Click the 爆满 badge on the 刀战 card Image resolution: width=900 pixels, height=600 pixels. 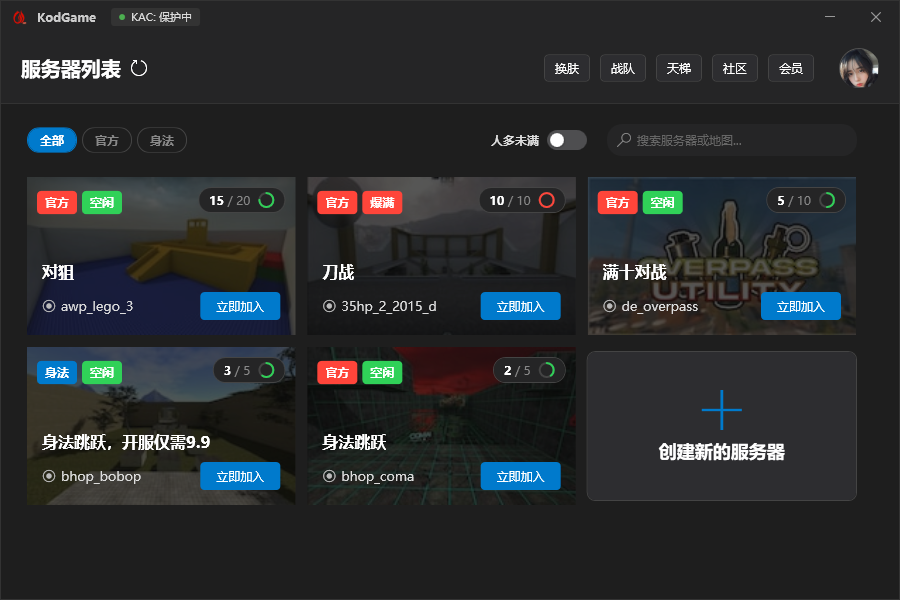[383, 202]
